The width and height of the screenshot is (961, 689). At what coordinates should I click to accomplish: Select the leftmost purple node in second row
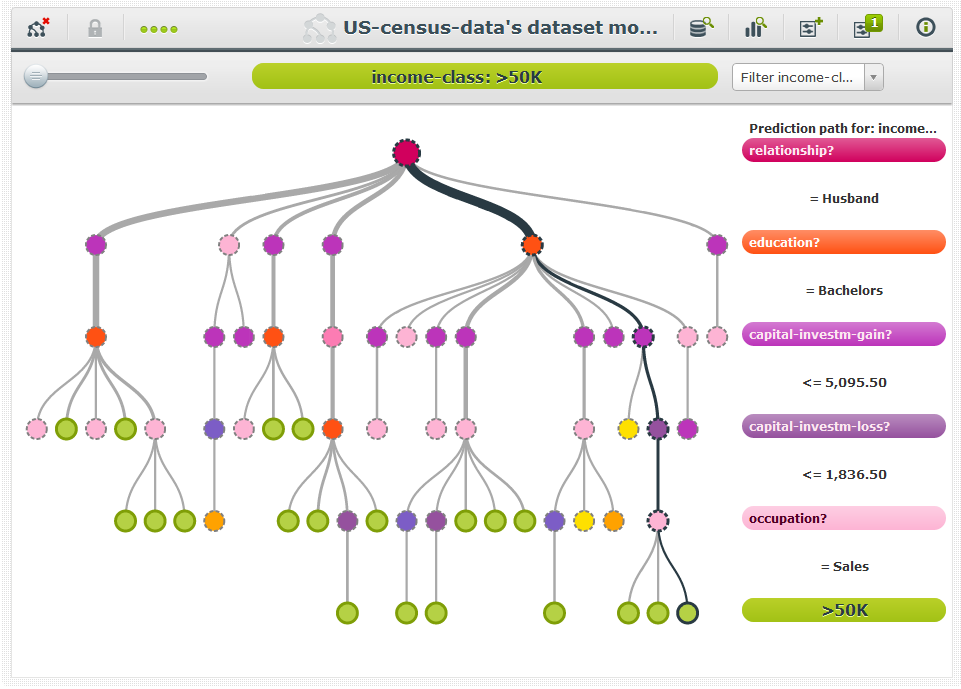(96, 245)
